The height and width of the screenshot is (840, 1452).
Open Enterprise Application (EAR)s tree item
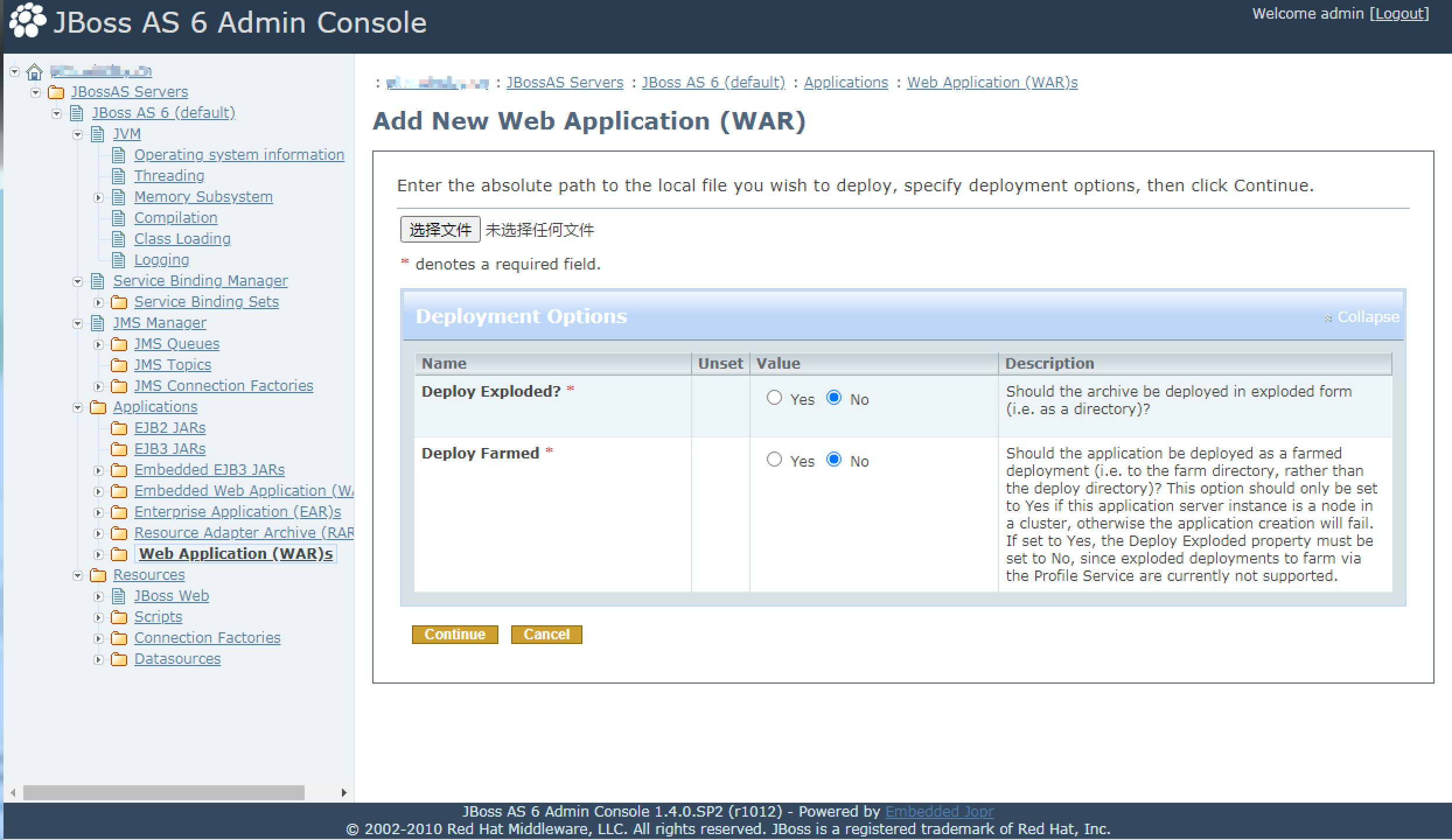pyautogui.click(x=238, y=512)
